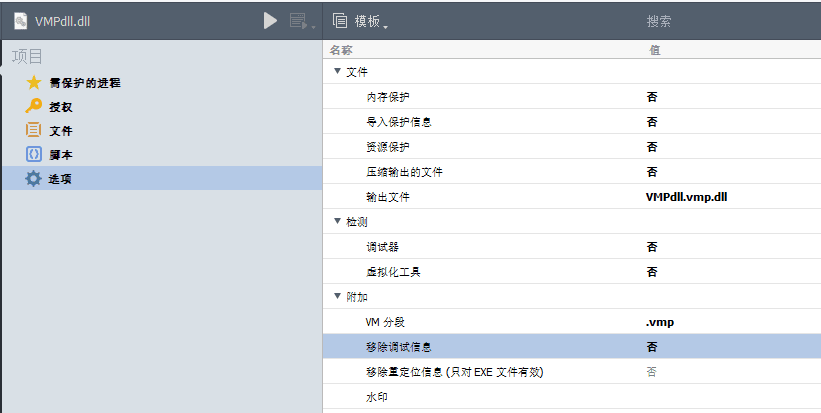Image resolution: width=821 pixels, height=413 pixels.
Task: Select the 脚本 script icon
Action: pos(34,154)
